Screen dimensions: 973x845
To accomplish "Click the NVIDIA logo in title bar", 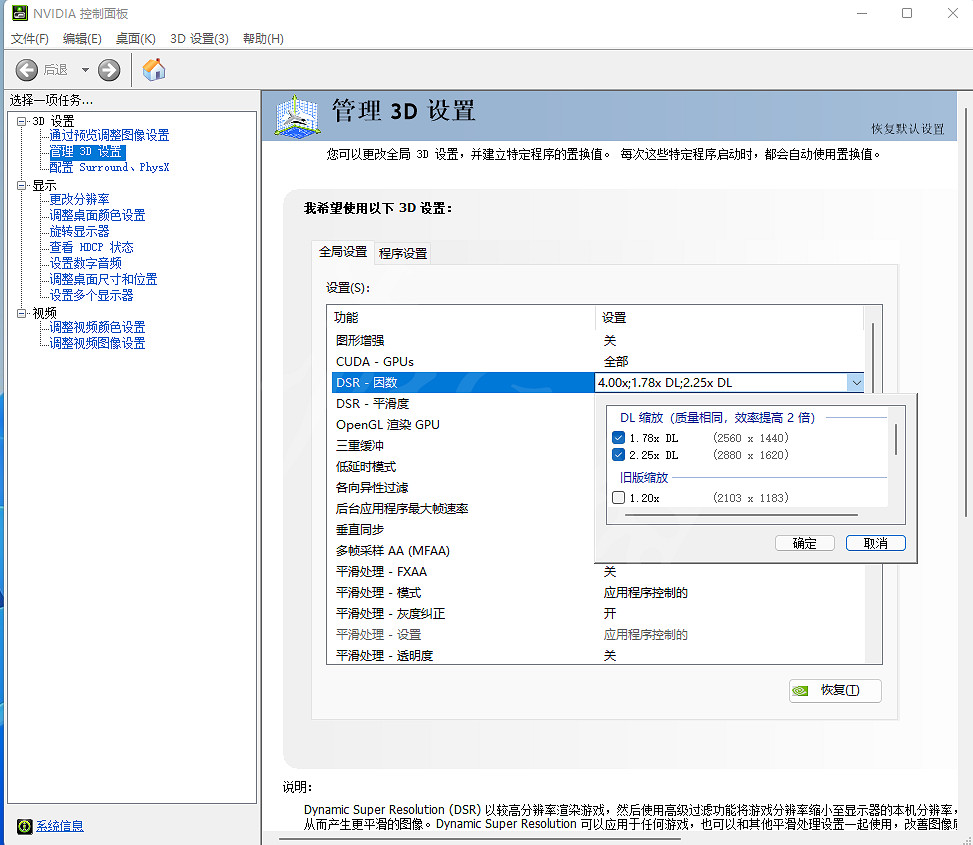I will (x=19, y=14).
